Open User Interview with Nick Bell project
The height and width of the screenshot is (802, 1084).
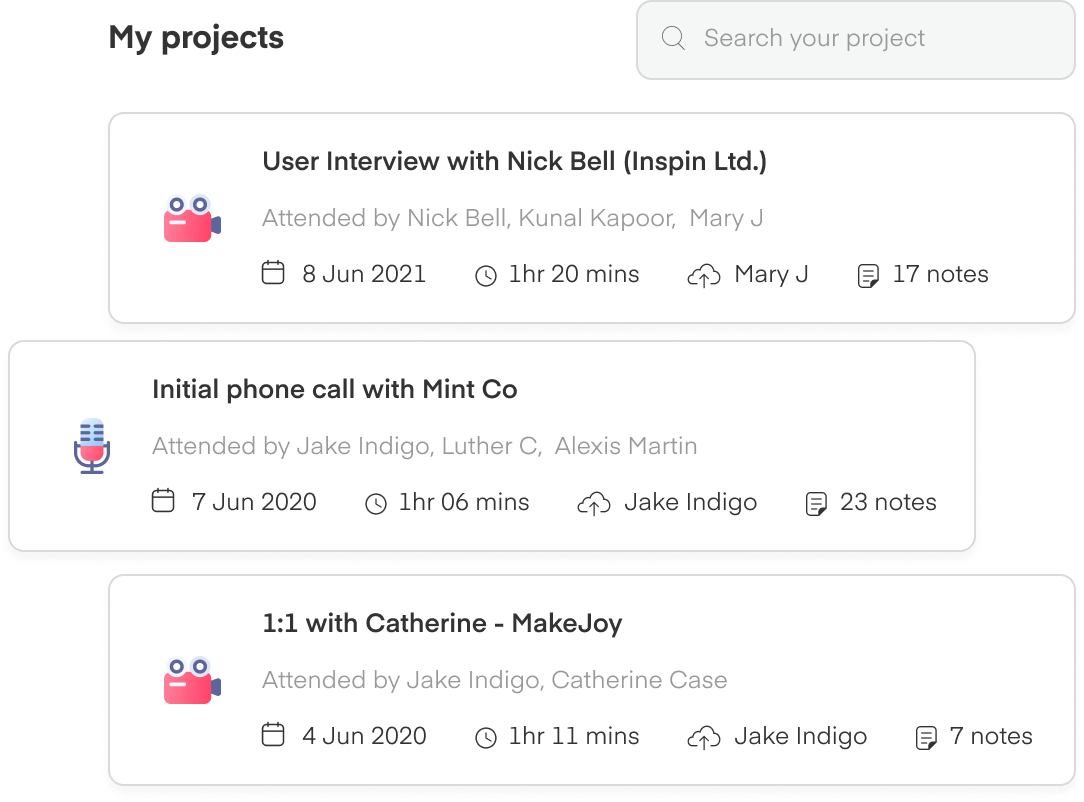pyautogui.click(x=514, y=161)
